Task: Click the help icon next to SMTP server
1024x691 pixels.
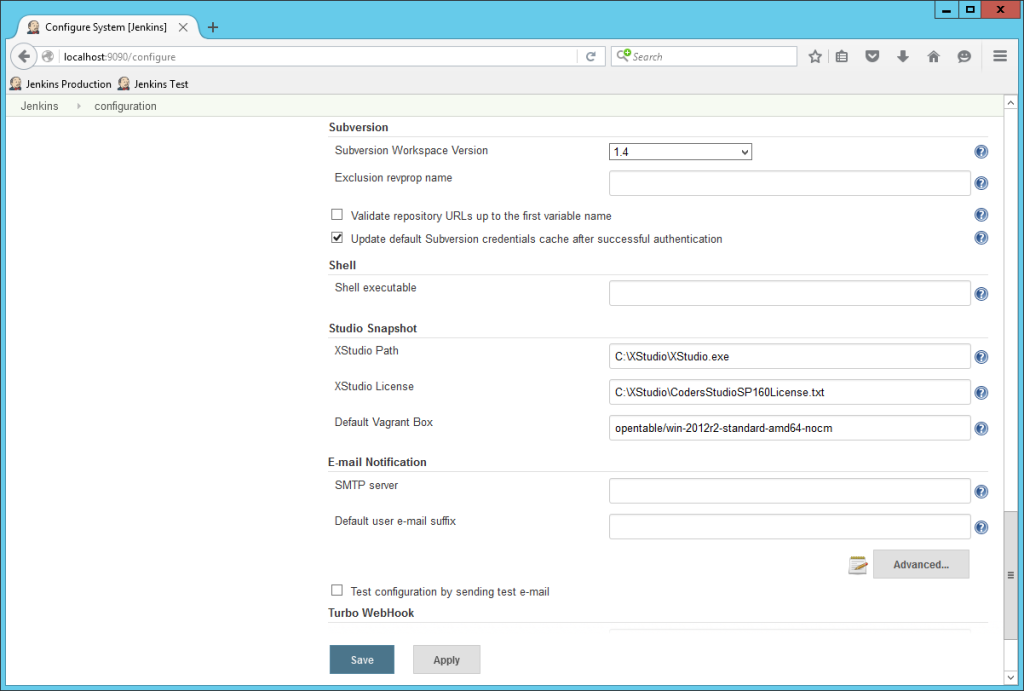Action: (981, 491)
